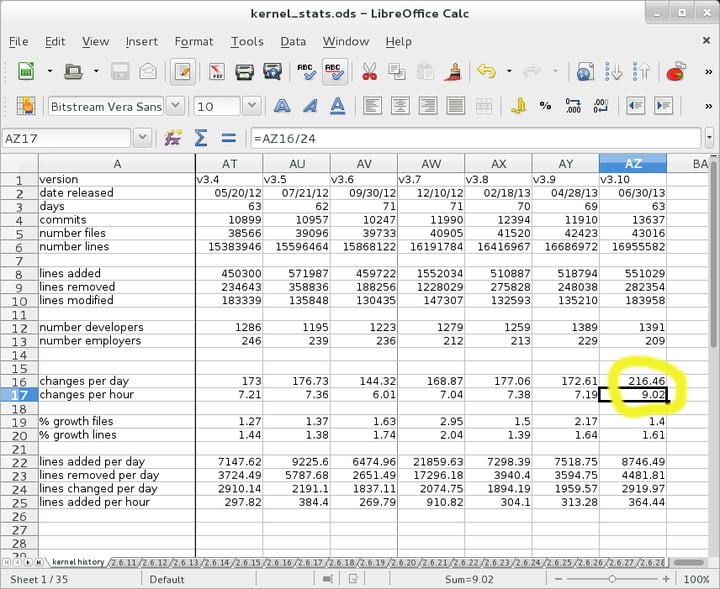Open the font size dropdown
Image resolution: width=720 pixels, height=589 pixels.
(251, 106)
